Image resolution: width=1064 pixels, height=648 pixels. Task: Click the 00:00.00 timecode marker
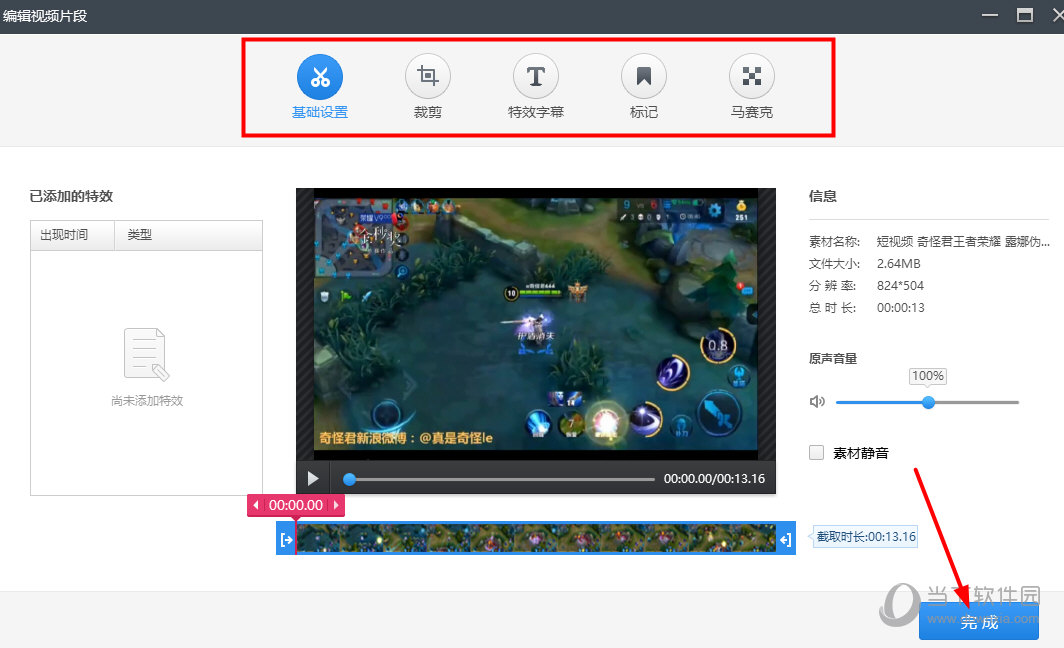pyautogui.click(x=295, y=505)
